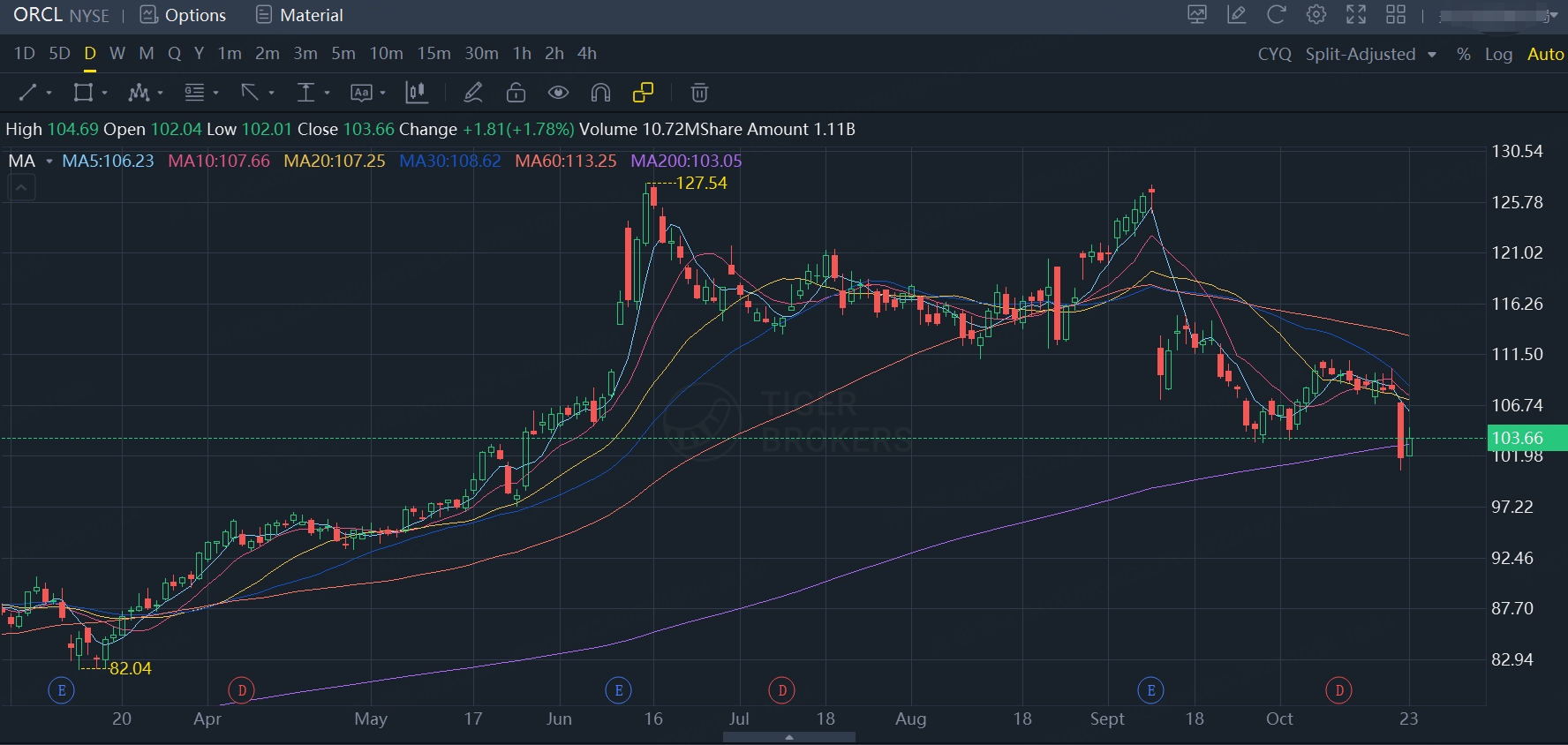Collapse the indicator legend chevron
1568x745 pixels.
[22, 187]
